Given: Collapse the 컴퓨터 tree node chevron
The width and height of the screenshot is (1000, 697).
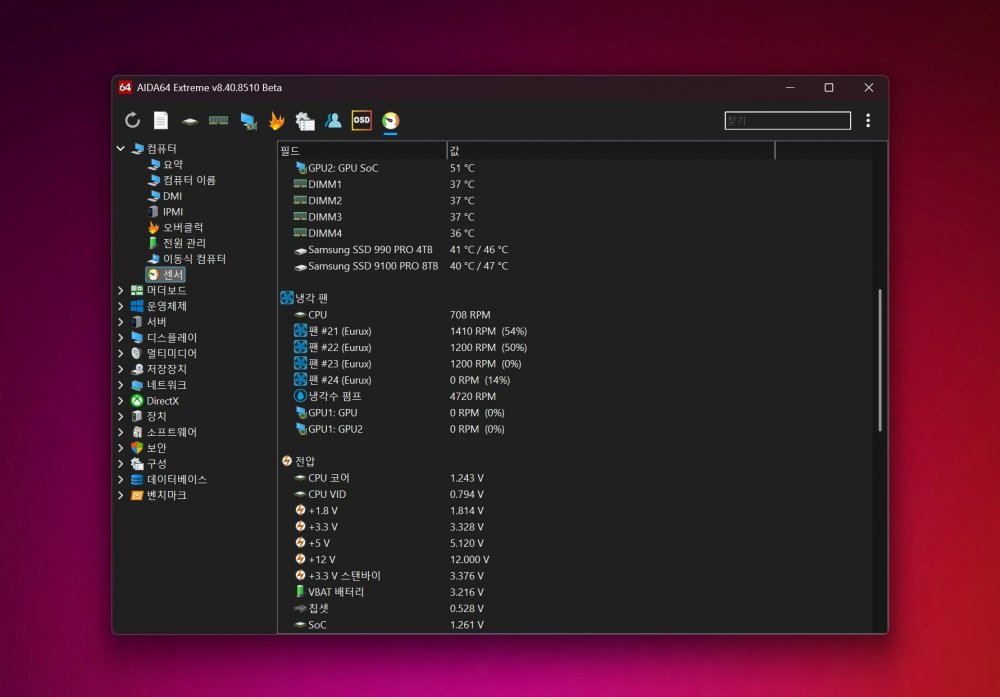Looking at the screenshot, I should (121, 149).
